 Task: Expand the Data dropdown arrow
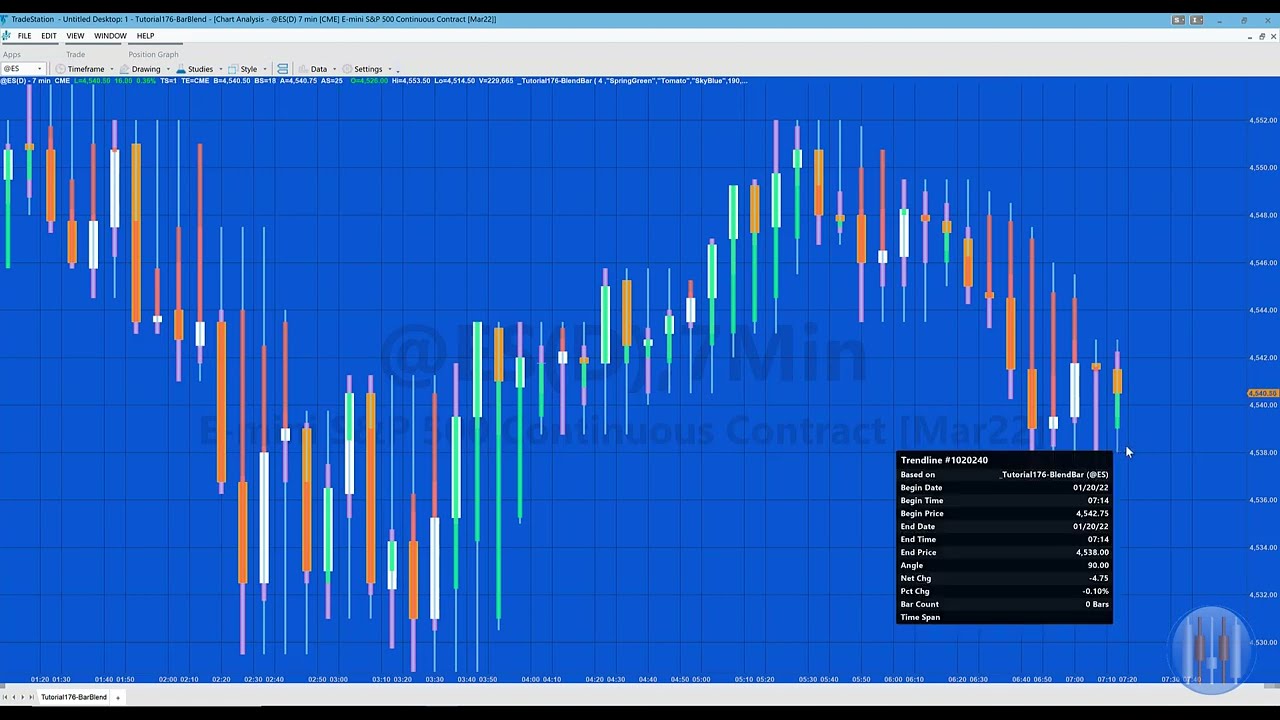(x=334, y=69)
